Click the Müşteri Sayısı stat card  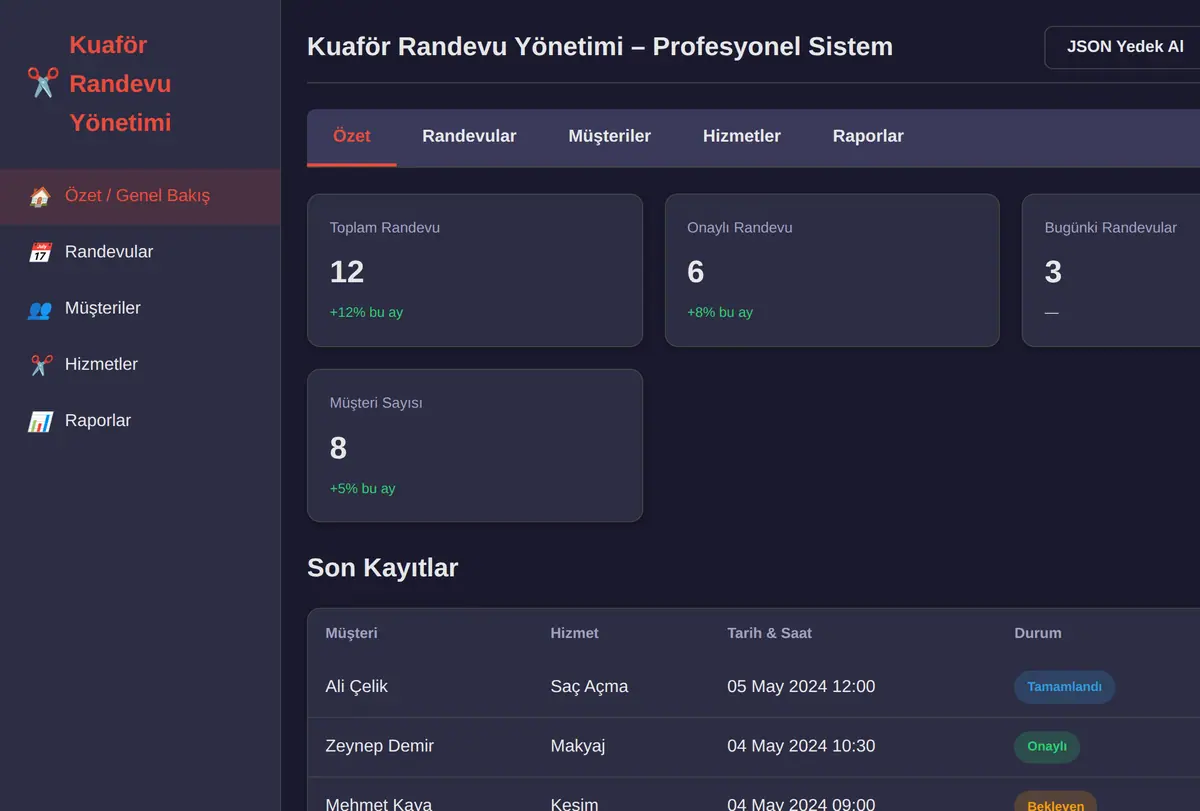click(475, 446)
